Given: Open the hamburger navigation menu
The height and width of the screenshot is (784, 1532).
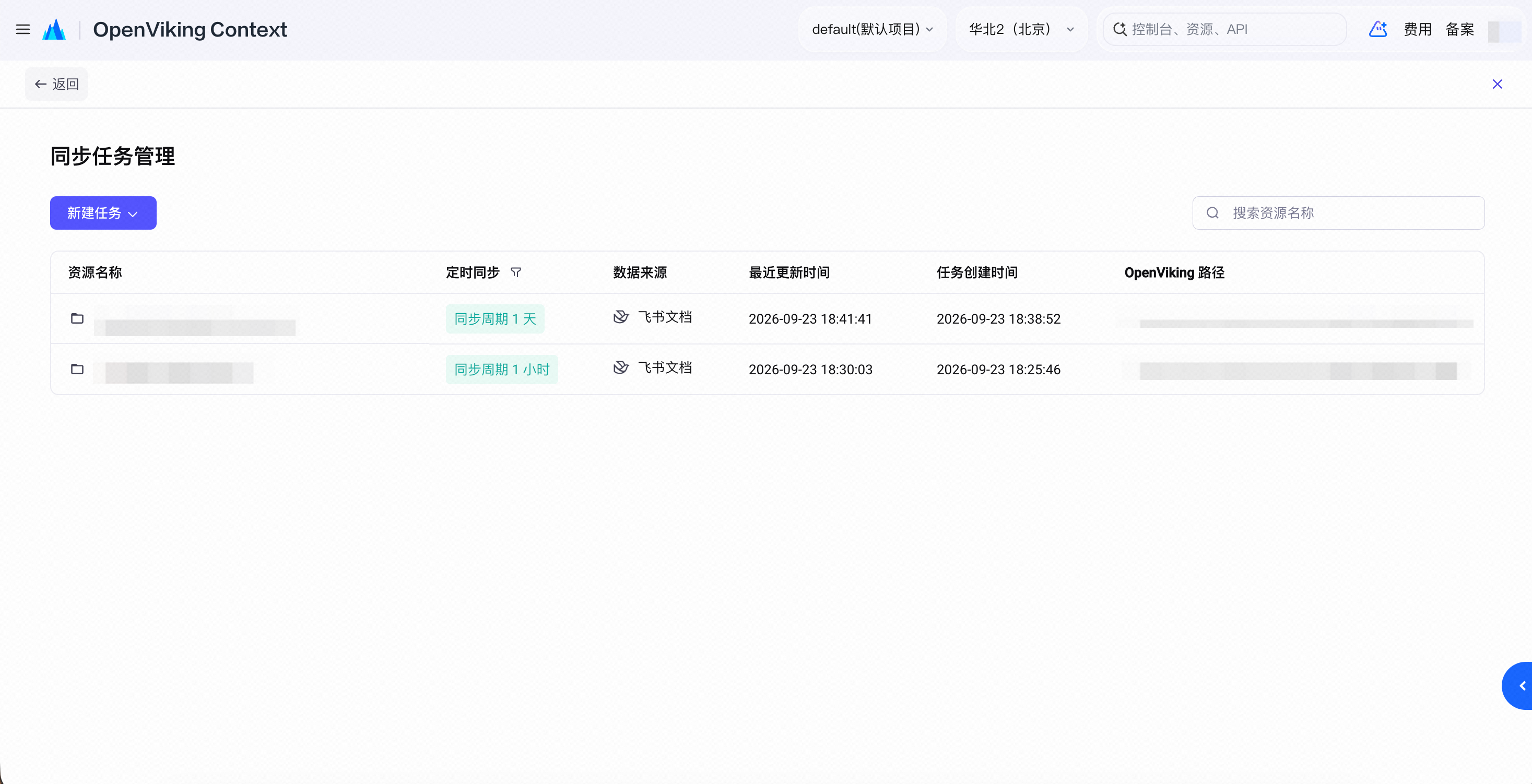Looking at the screenshot, I should click(x=22, y=30).
